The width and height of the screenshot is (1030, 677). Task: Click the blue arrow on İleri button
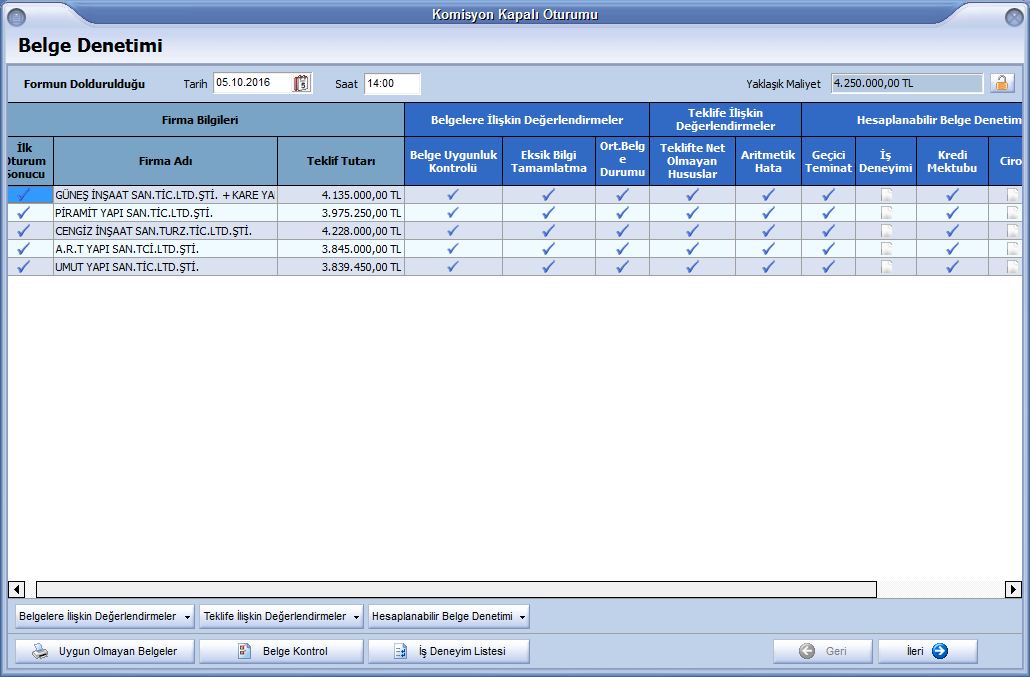(939, 651)
